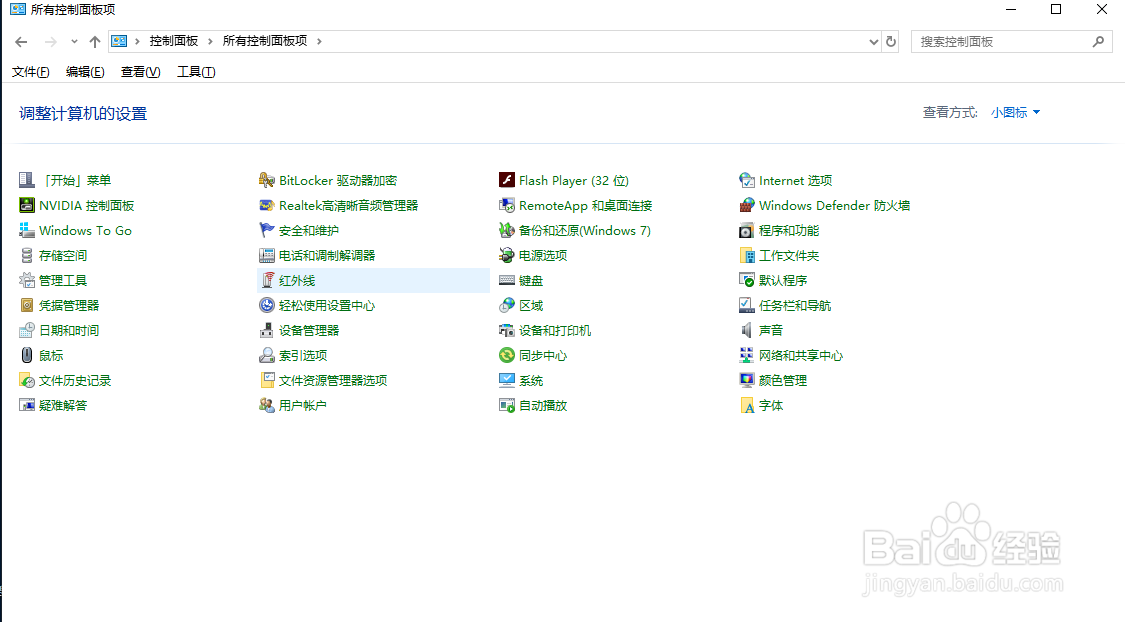Open 工作文件夹 link
Image resolution: width=1125 pixels, height=622 pixels.
(x=789, y=255)
